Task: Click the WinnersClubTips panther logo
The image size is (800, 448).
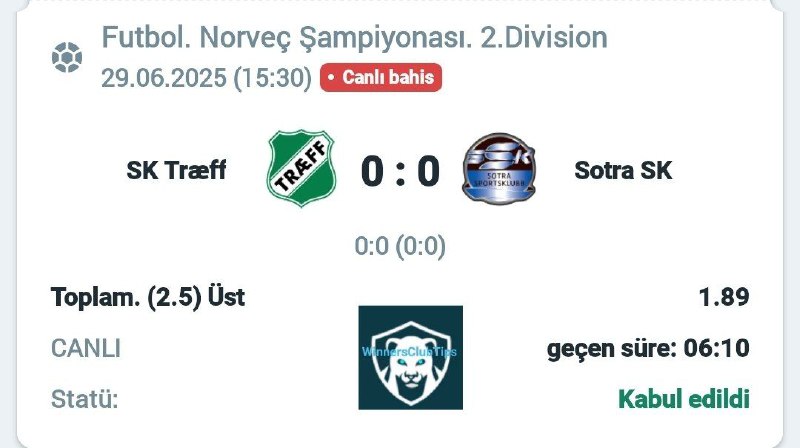Action: pyautogui.click(x=411, y=358)
